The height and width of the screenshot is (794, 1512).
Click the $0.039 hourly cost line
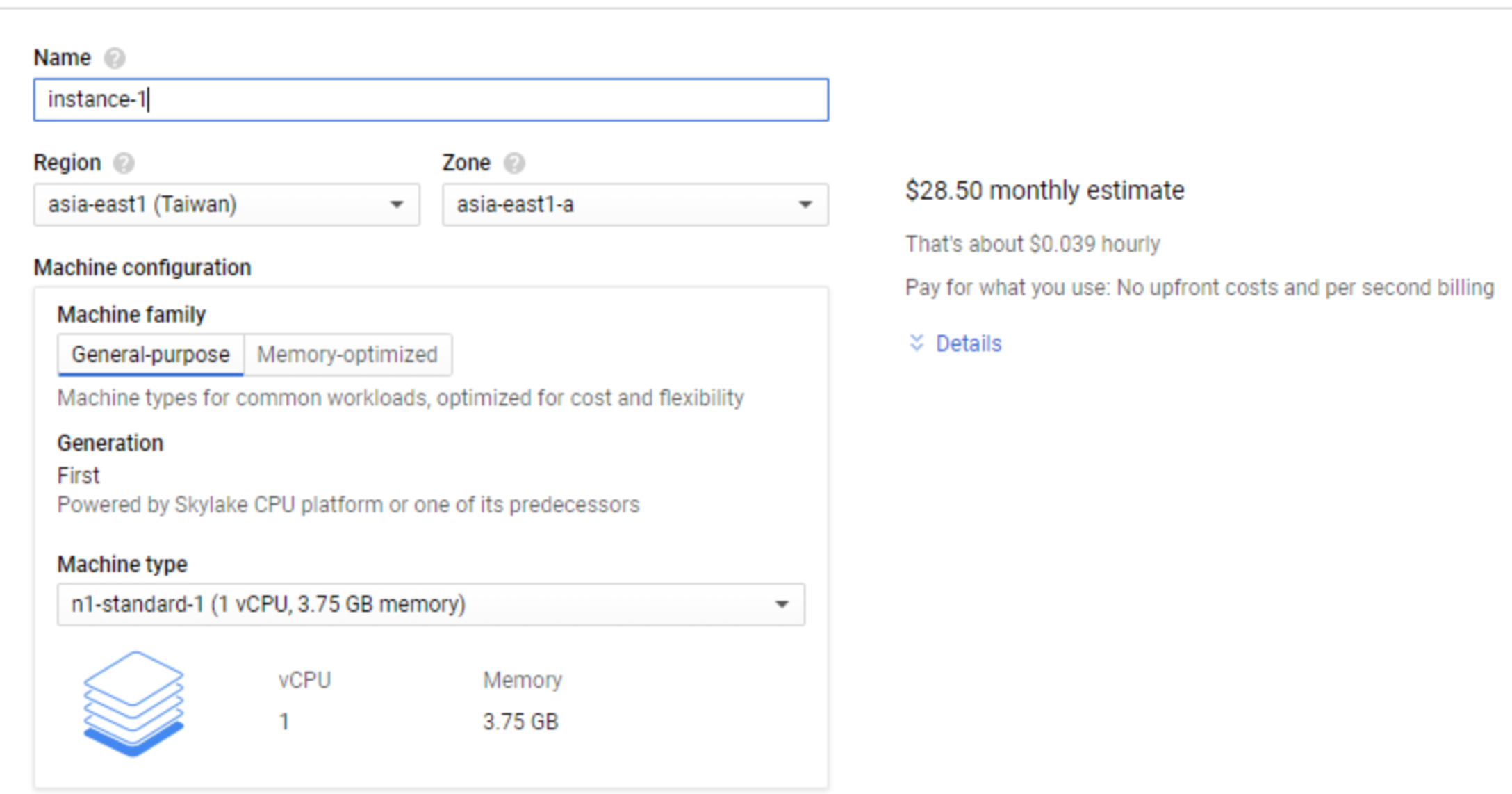(x=1032, y=244)
